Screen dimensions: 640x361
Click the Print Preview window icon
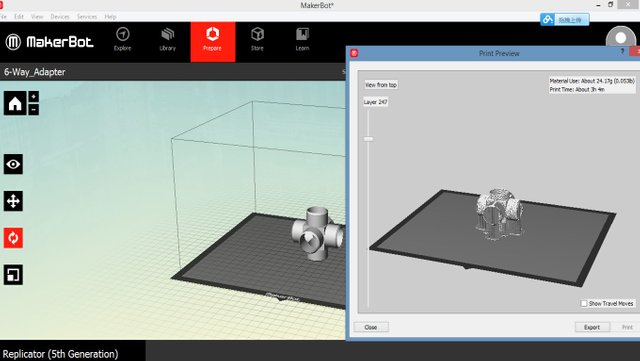coord(354,53)
